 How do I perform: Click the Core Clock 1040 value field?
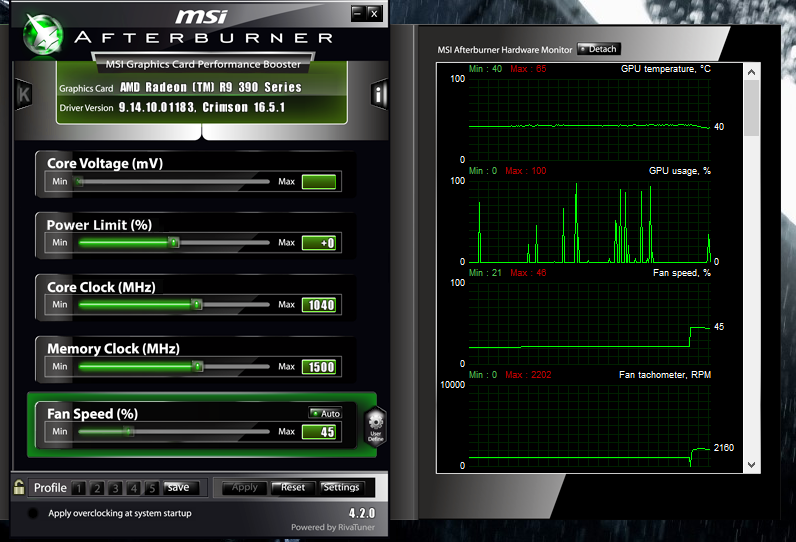tap(319, 305)
